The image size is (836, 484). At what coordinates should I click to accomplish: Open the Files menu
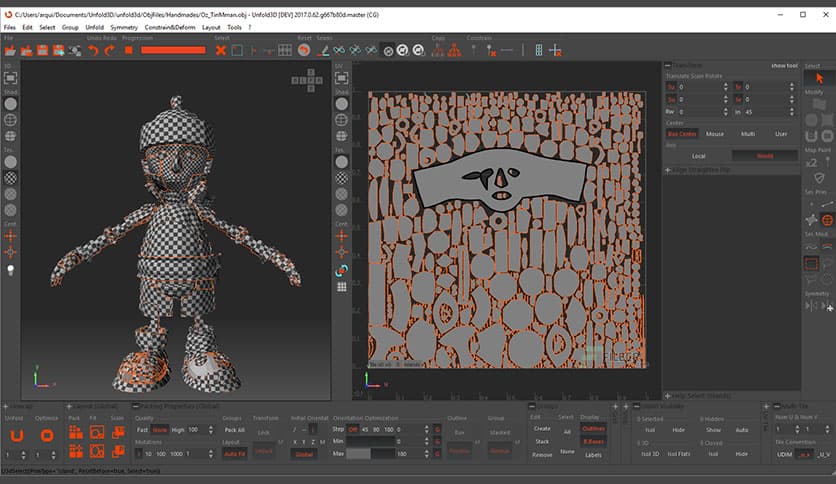click(x=10, y=27)
